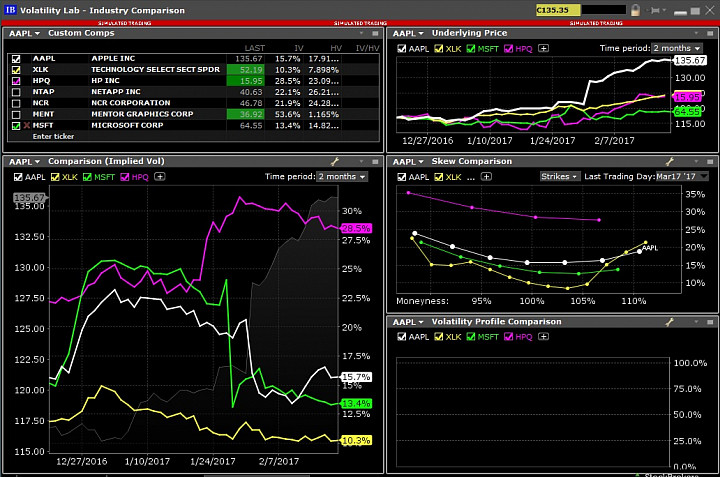Toggle MSFT line in Underlying Price chart legend

coord(471,48)
